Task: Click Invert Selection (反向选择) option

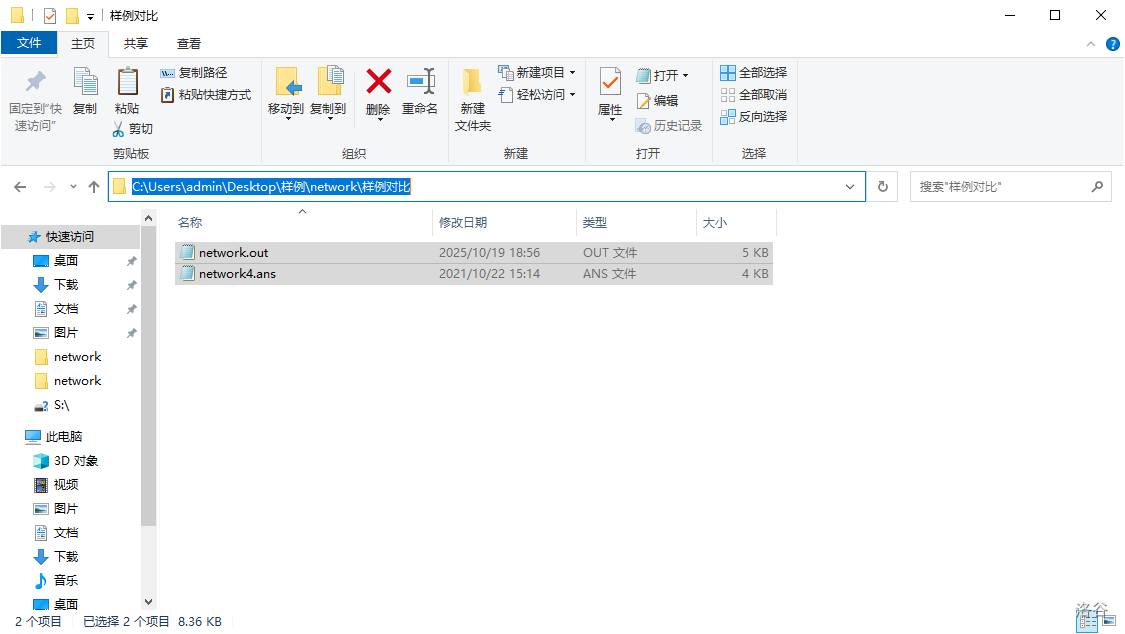Action: 754,117
